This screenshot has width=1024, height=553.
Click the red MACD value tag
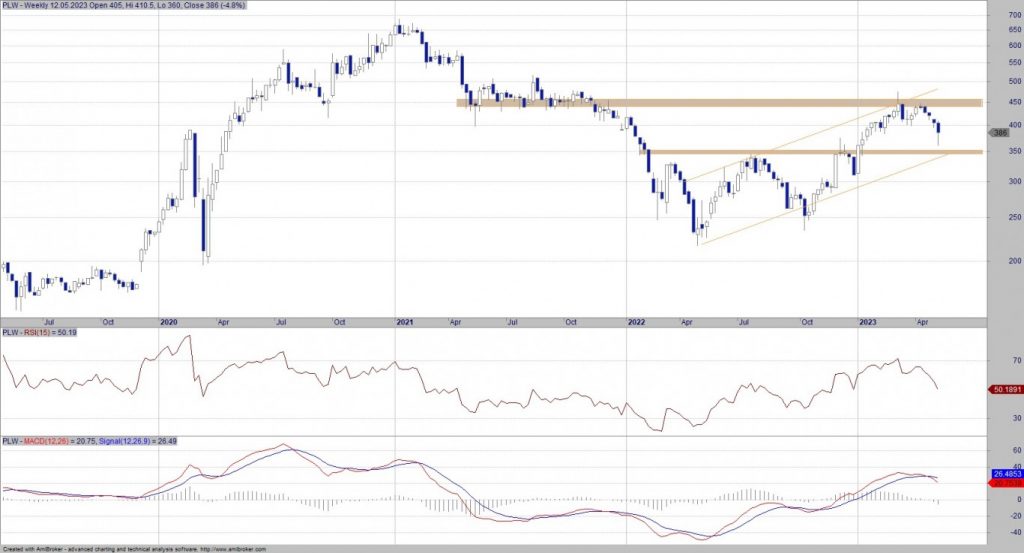tap(1004, 483)
